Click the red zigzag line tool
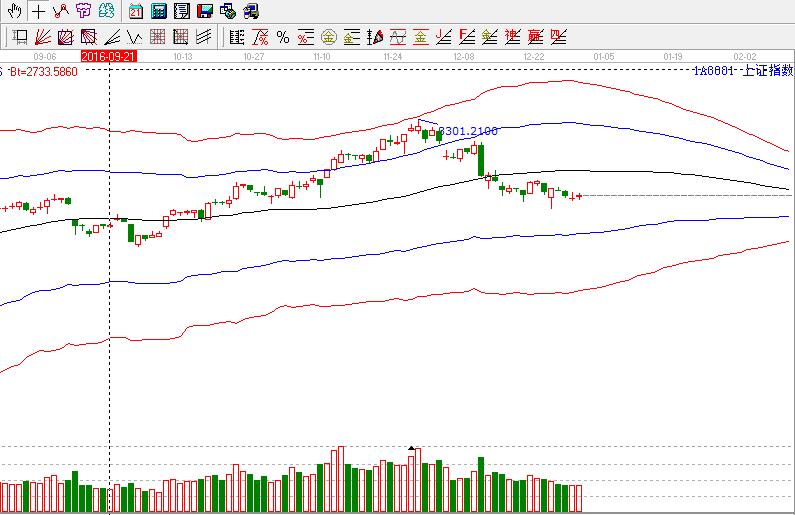The height and width of the screenshot is (515, 795). point(60,12)
